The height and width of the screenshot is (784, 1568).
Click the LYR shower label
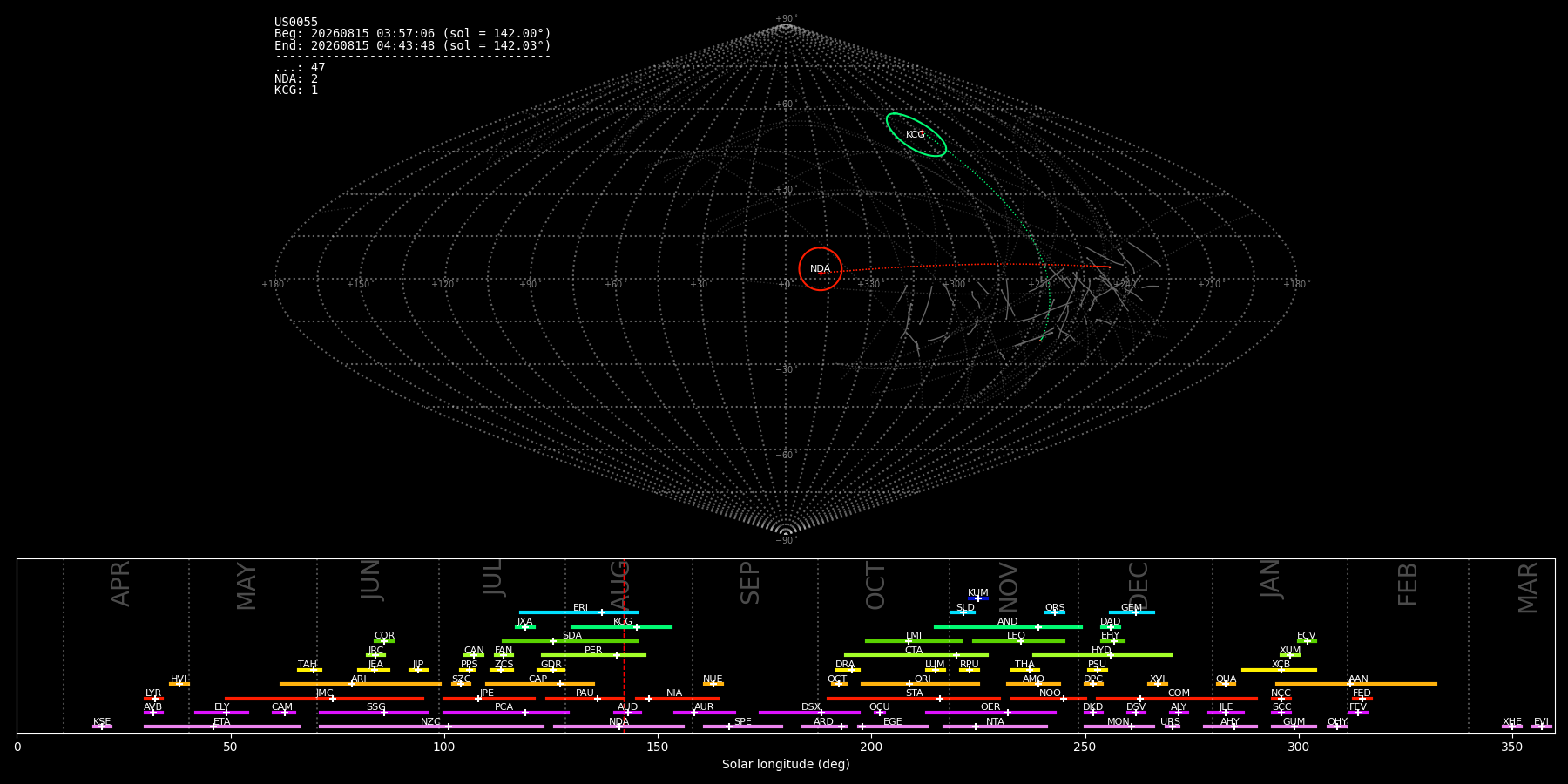coord(153,693)
